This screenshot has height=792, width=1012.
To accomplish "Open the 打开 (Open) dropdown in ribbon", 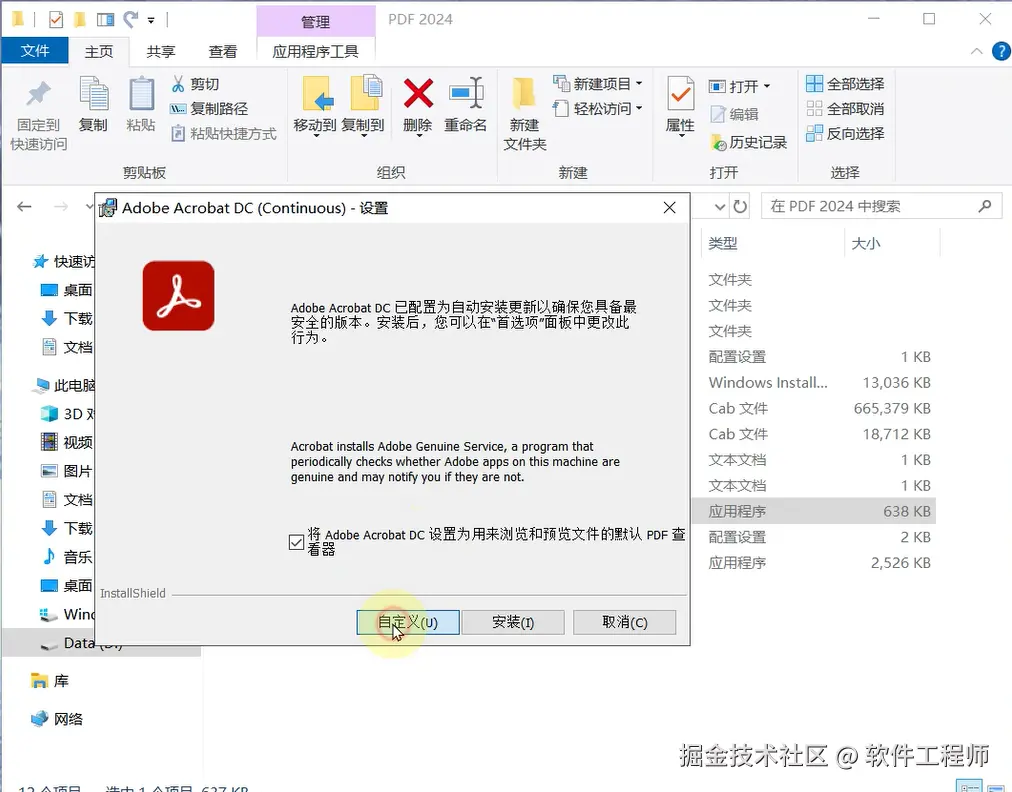I will [740, 86].
